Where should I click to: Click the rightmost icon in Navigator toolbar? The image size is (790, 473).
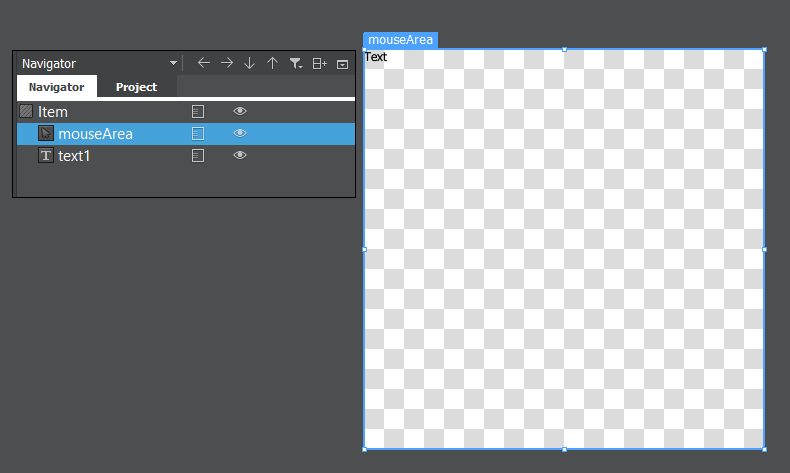coord(342,63)
